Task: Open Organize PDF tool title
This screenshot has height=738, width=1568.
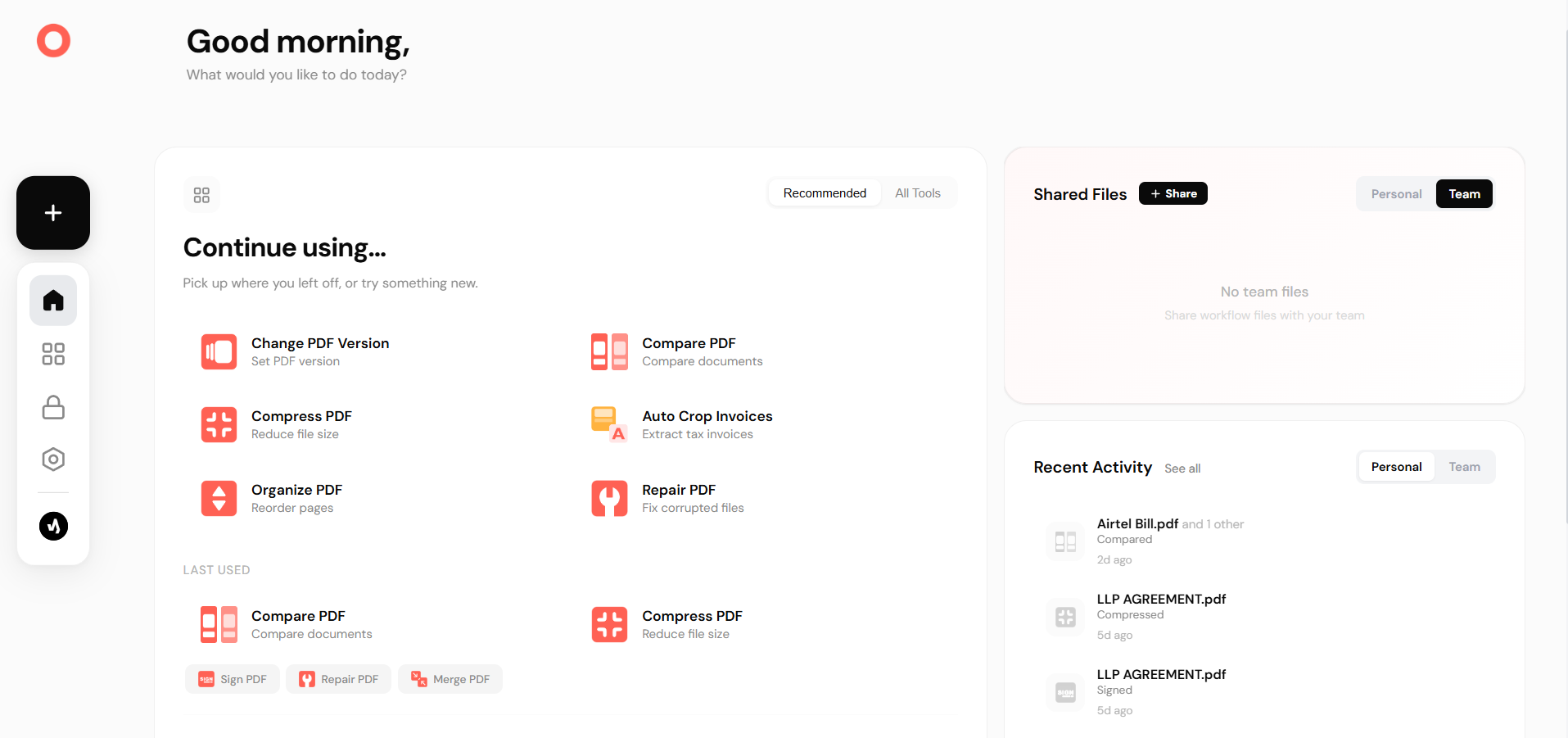Action: tap(296, 490)
